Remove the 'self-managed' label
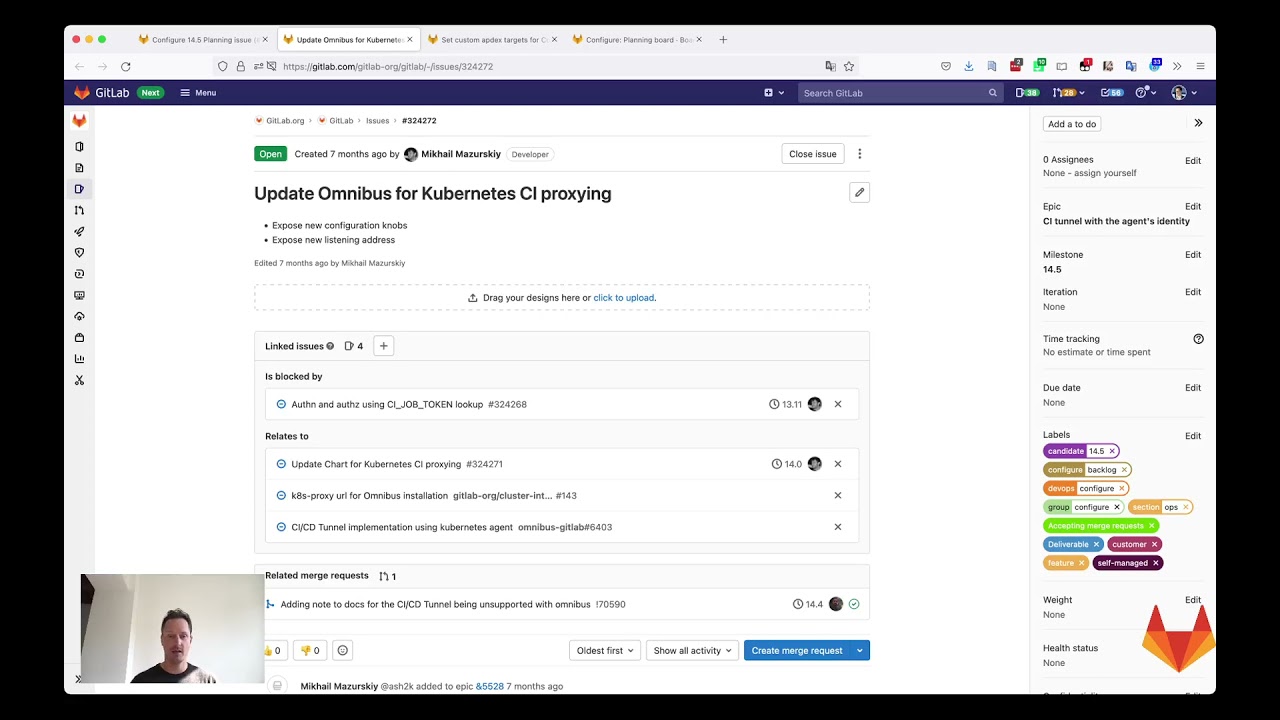 point(1155,563)
